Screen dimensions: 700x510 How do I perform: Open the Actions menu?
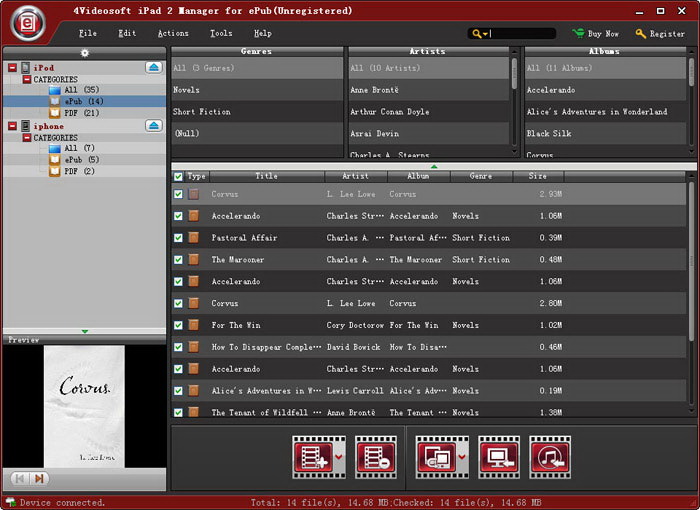click(x=173, y=33)
